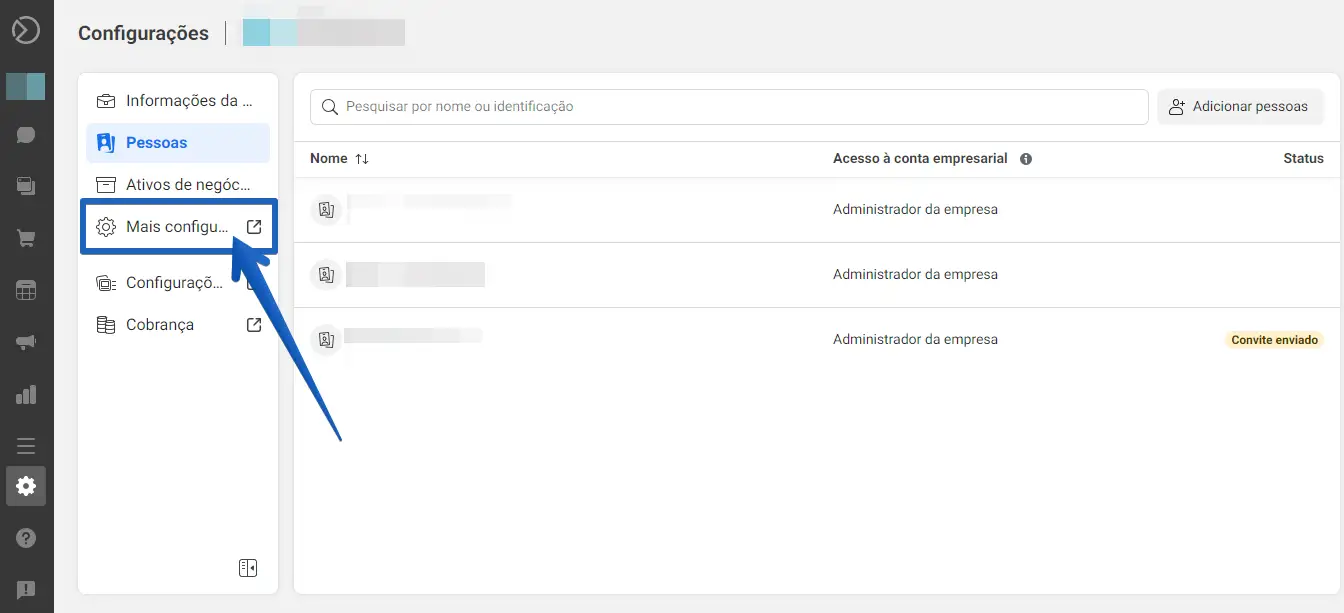Click the Adicionar pessoas button
The height and width of the screenshot is (613, 1344).
(1240, 107)
